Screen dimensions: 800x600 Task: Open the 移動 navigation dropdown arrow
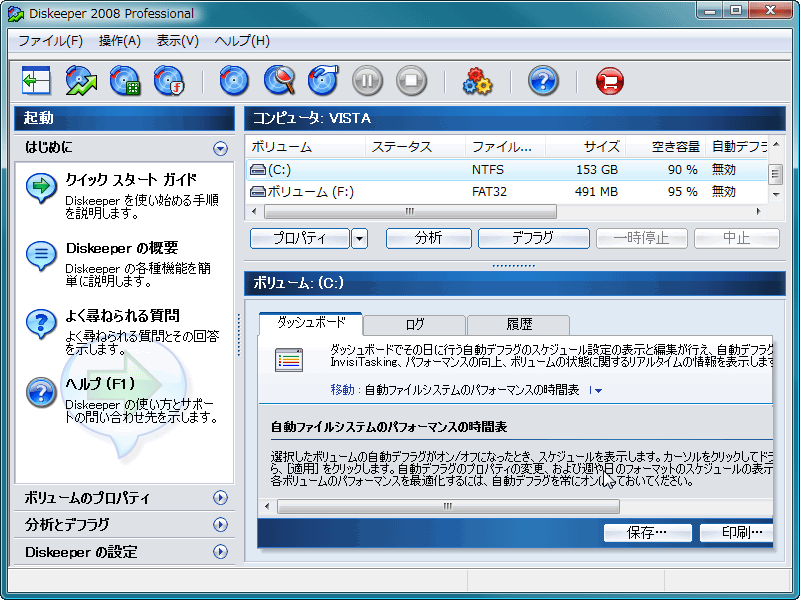pos(598,391)
